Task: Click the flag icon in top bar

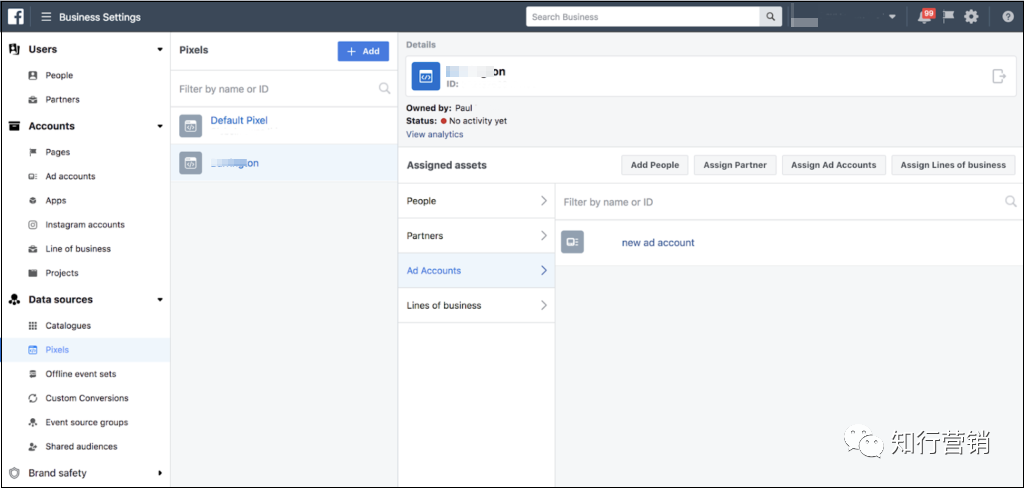Action: [x=948, y=17]
